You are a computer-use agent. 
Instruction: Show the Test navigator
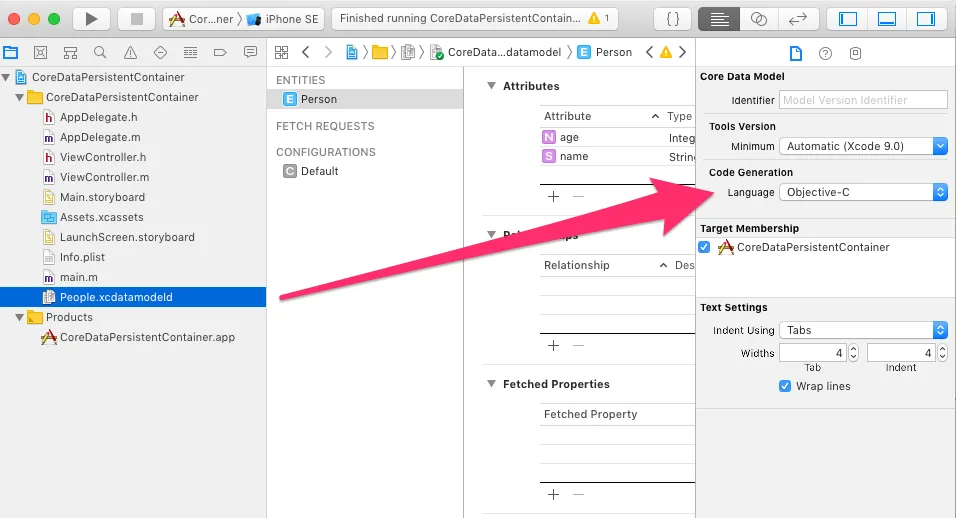160,52
